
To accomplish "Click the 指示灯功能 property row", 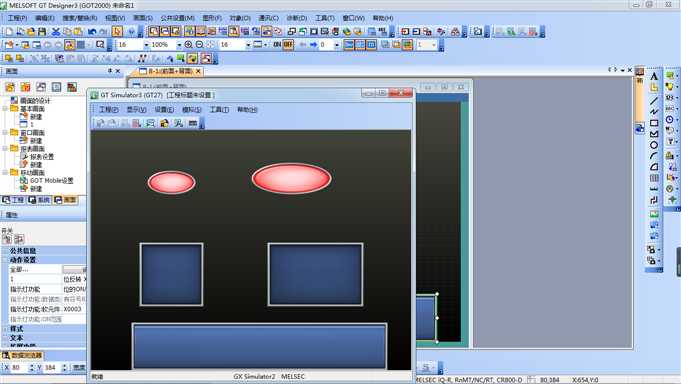I will click(48, 289).
